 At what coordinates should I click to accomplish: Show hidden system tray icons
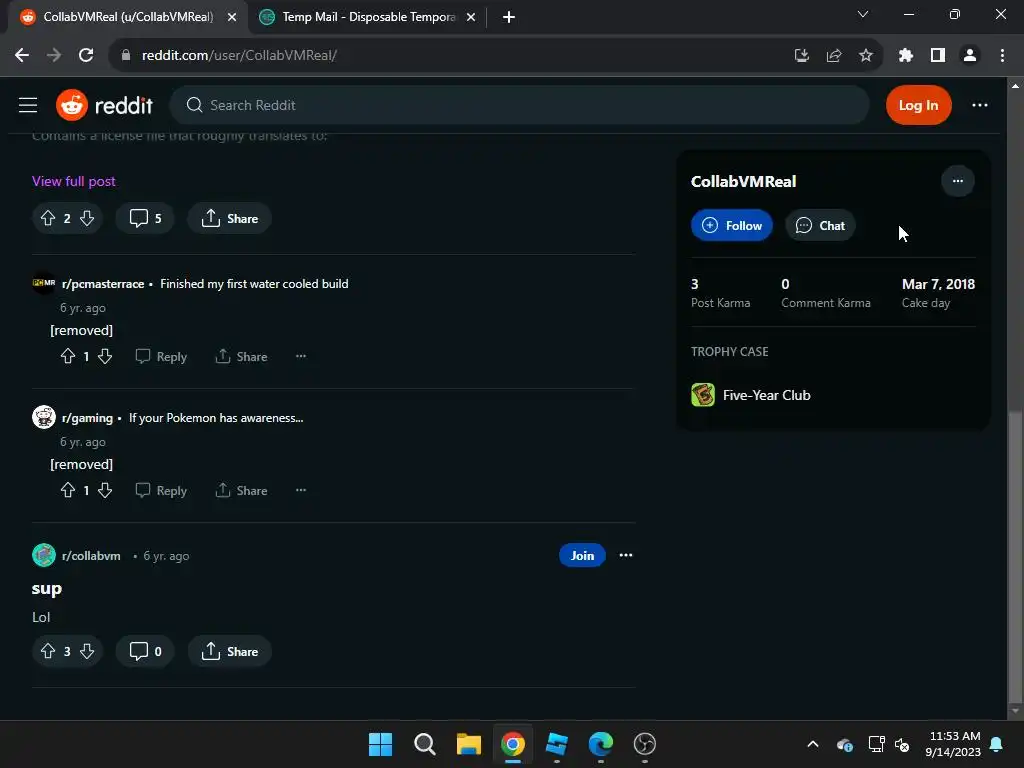[x=812, y=744]
